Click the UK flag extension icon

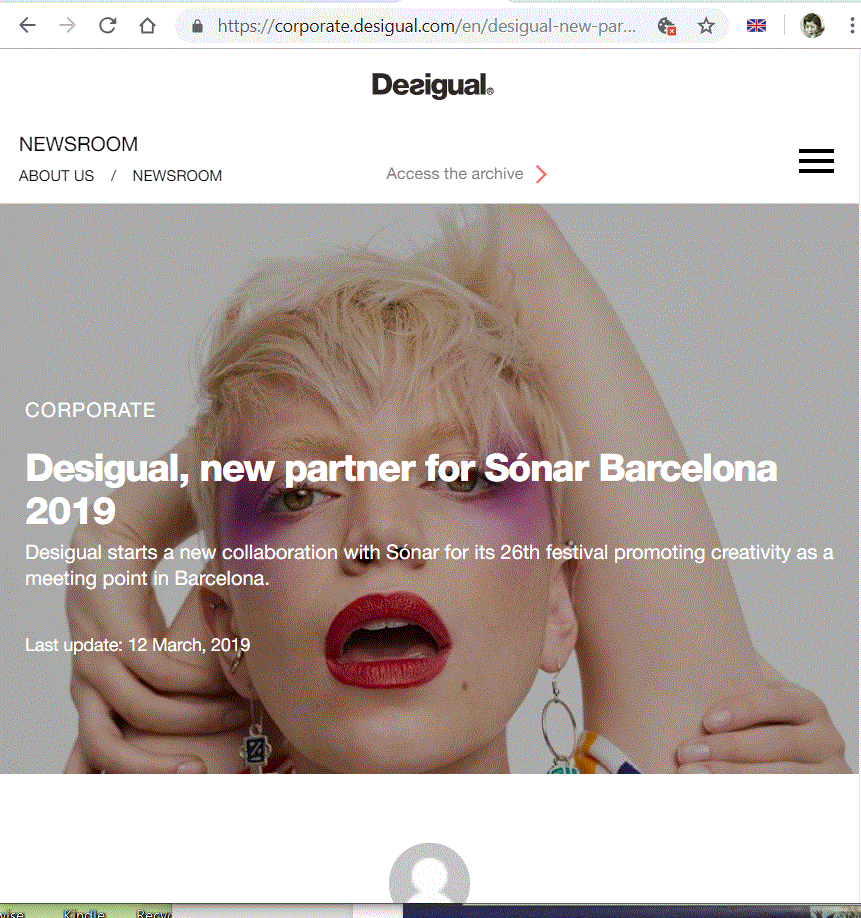tap(756, 26)
